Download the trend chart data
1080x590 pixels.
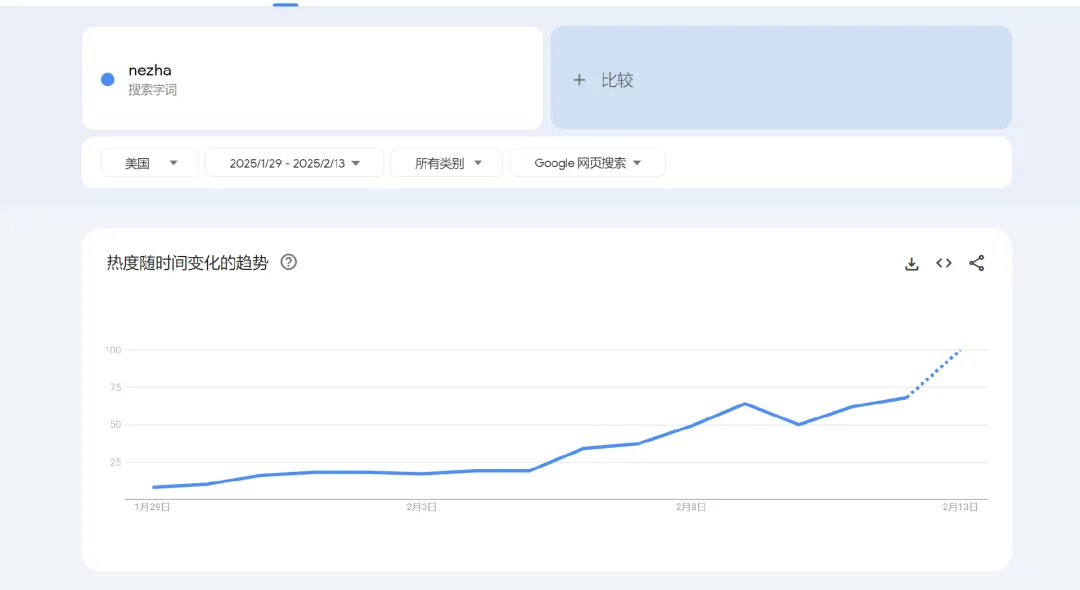coord(911,264)
